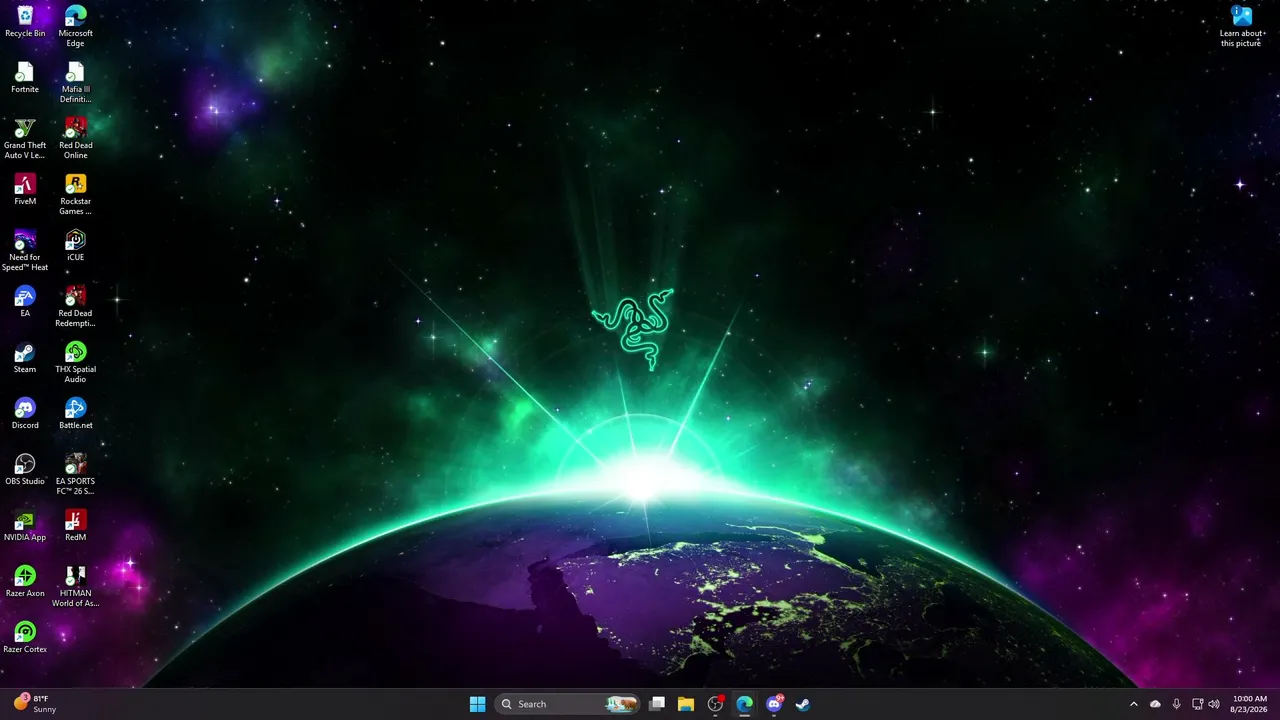The width and height of the screenshot is (1280, 720).
Task: Select the Fortnite desktop shortcut
Action: (25, 78)
